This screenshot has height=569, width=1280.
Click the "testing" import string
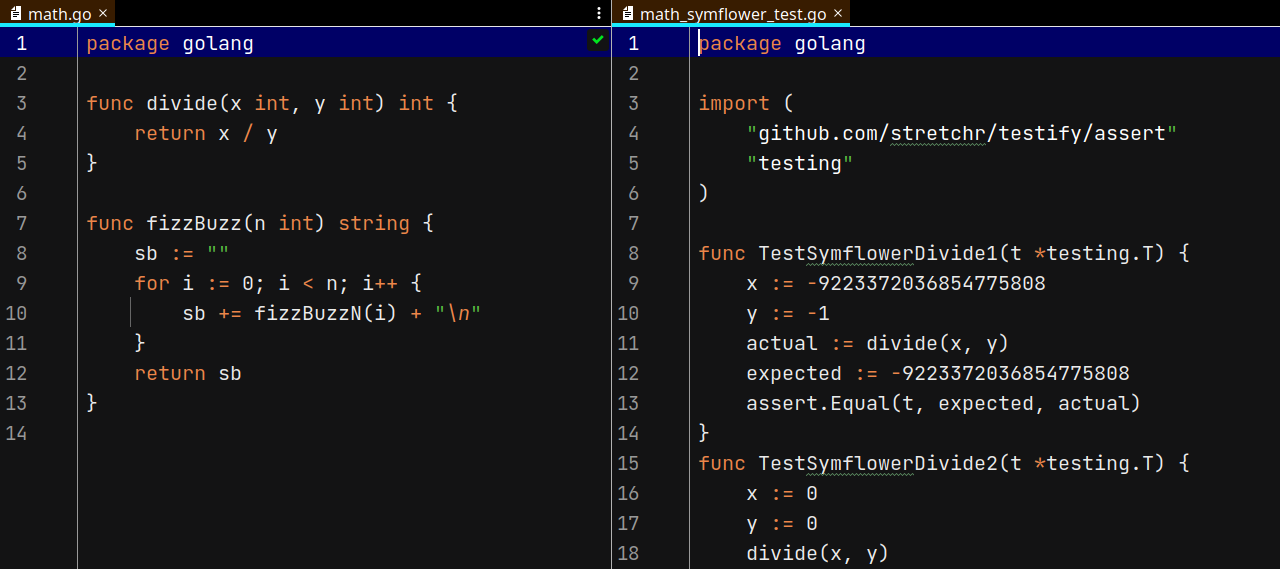(800, 163)
